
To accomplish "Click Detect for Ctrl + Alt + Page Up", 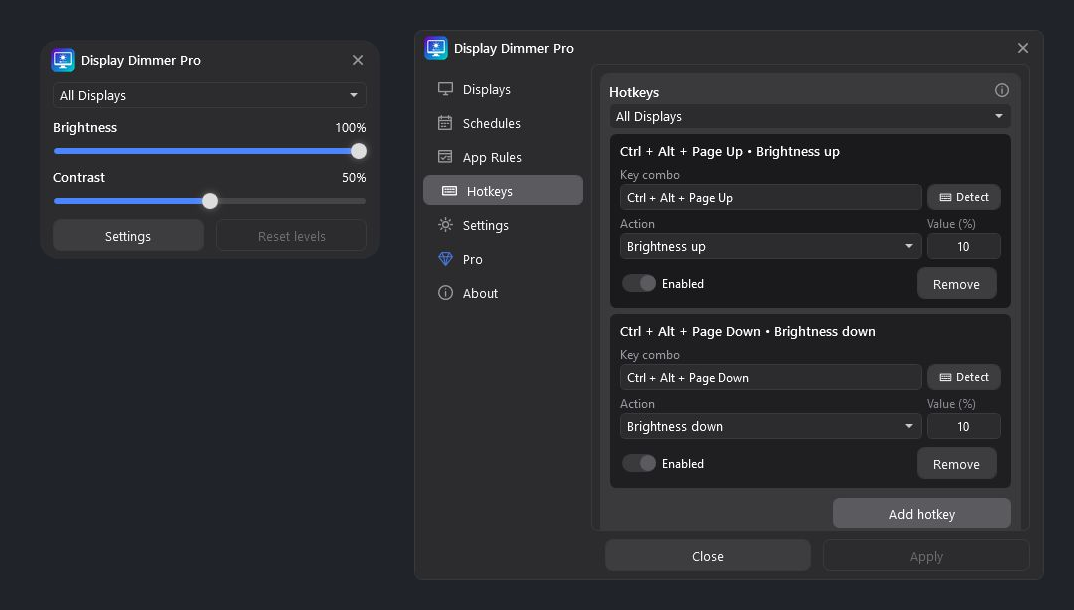I will tap(964, 197).
